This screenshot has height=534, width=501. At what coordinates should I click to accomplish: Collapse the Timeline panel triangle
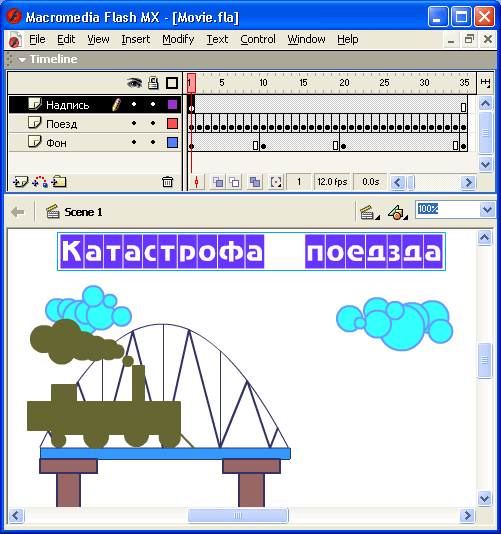click(x=22, y=60)
